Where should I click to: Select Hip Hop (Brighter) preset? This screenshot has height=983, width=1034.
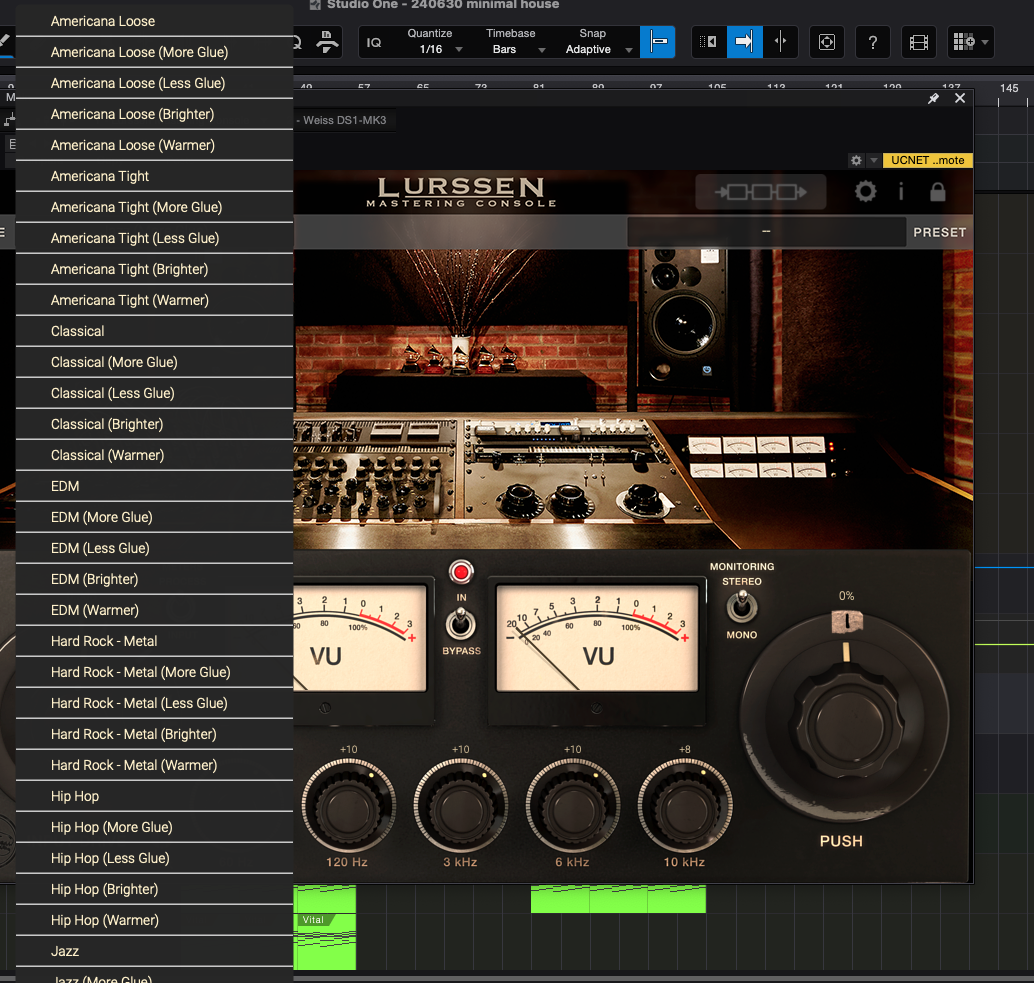[154, 889]
